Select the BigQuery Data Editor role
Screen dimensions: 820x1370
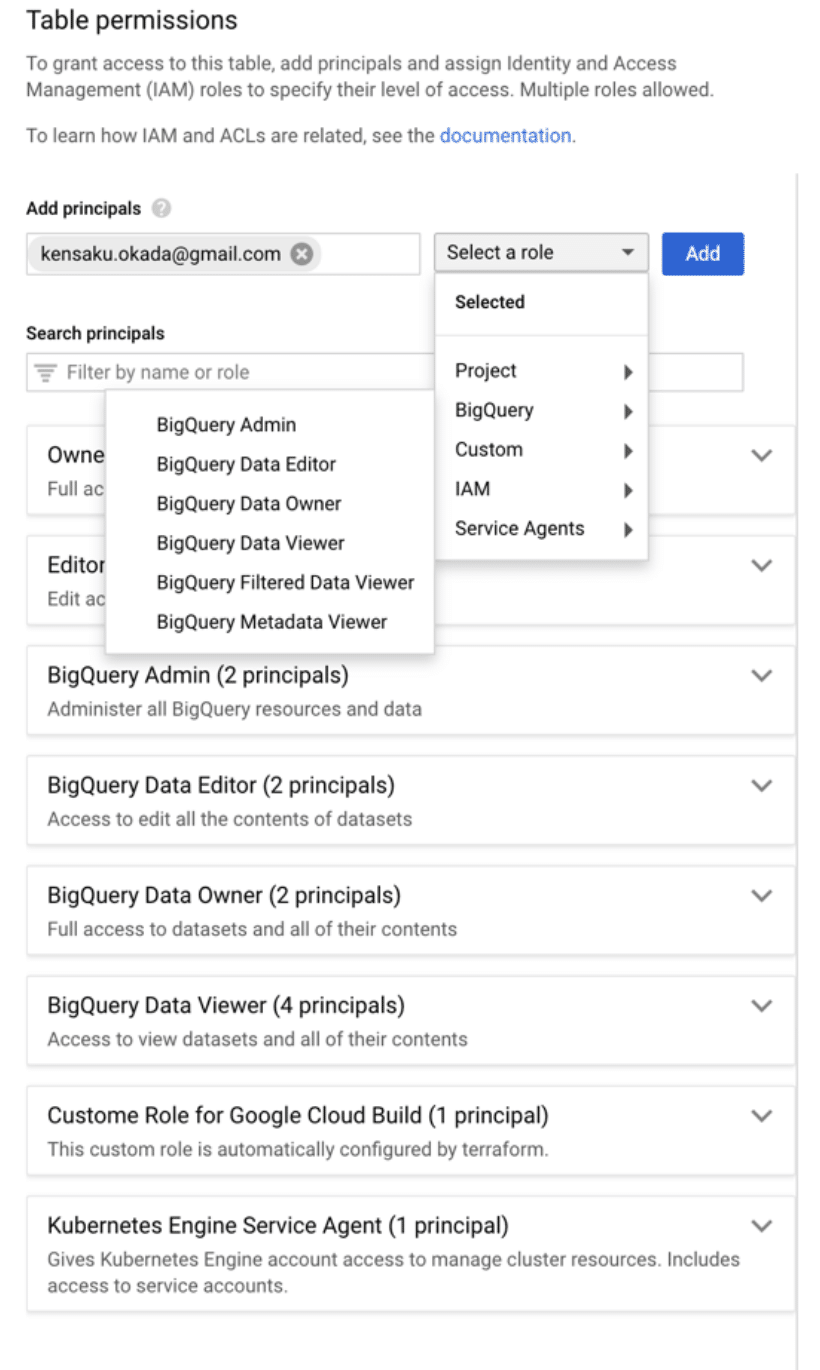246,464
